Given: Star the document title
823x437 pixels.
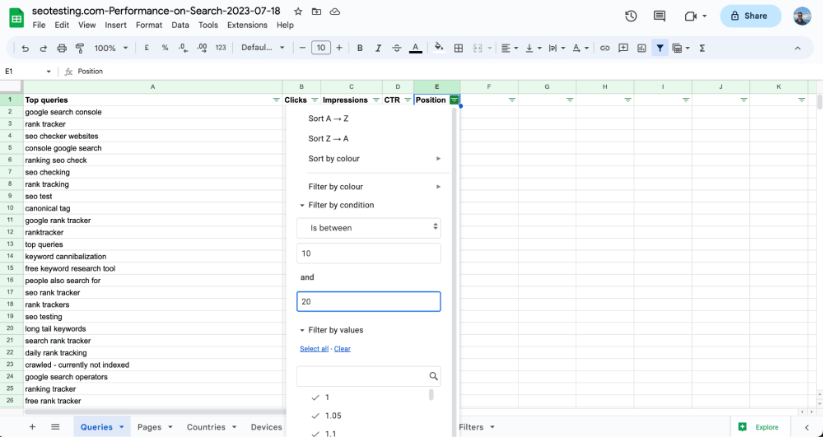Looking at the screenshot, I should point(298,12).
